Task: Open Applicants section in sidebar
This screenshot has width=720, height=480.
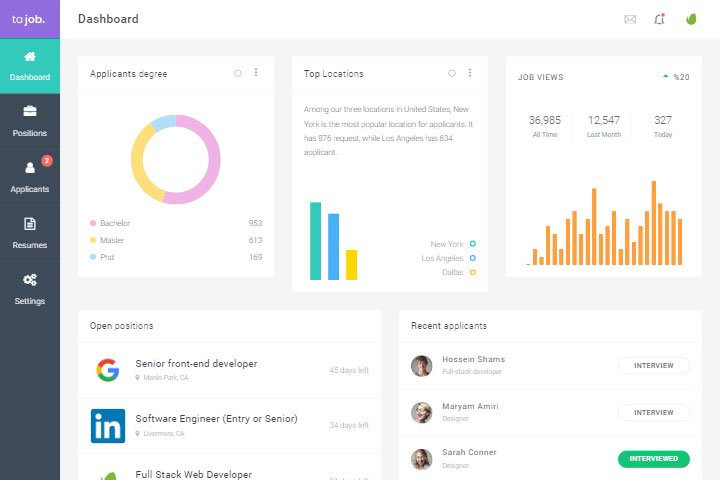Action: pyautogui.click(x=30, y=177)
